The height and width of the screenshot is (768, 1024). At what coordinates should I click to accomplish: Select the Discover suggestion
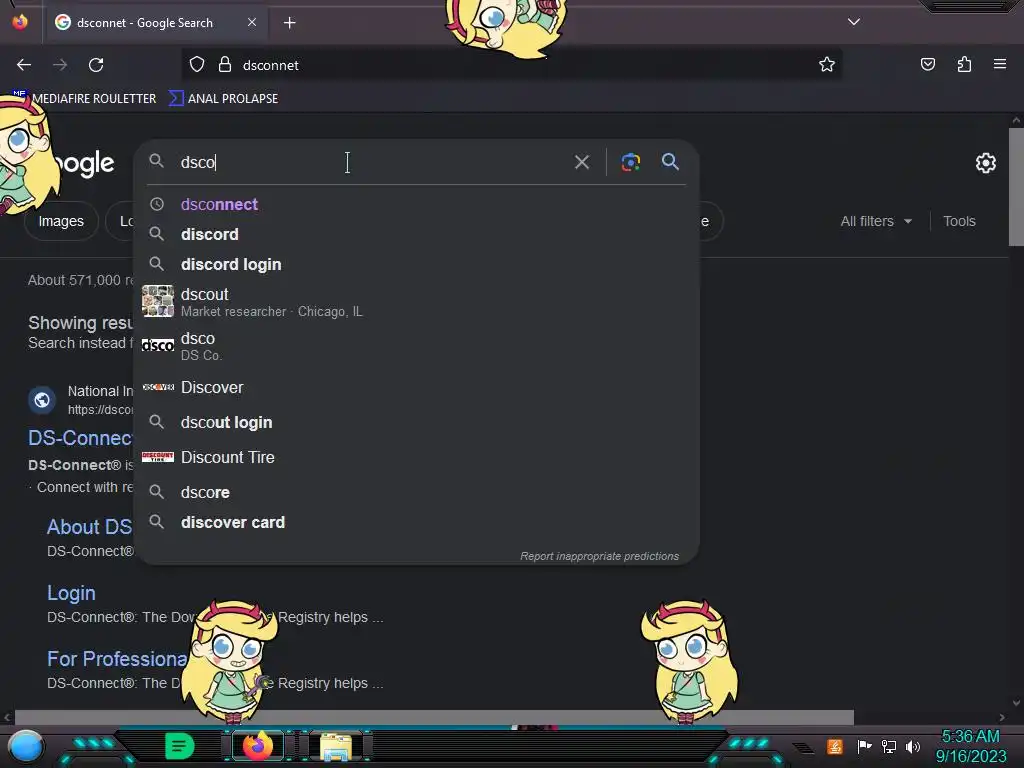416,387
